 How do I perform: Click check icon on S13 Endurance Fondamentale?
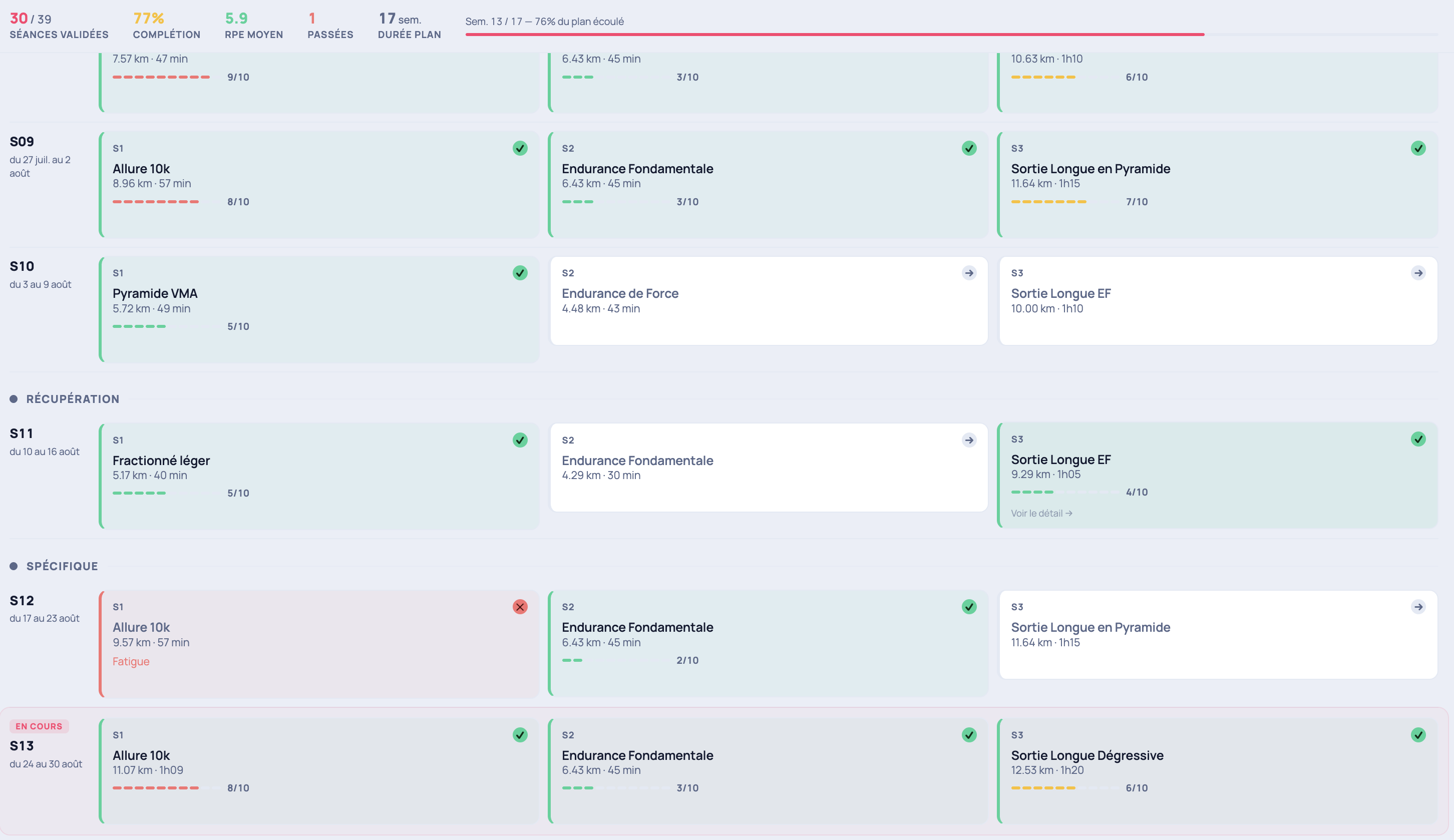[969, 735]
